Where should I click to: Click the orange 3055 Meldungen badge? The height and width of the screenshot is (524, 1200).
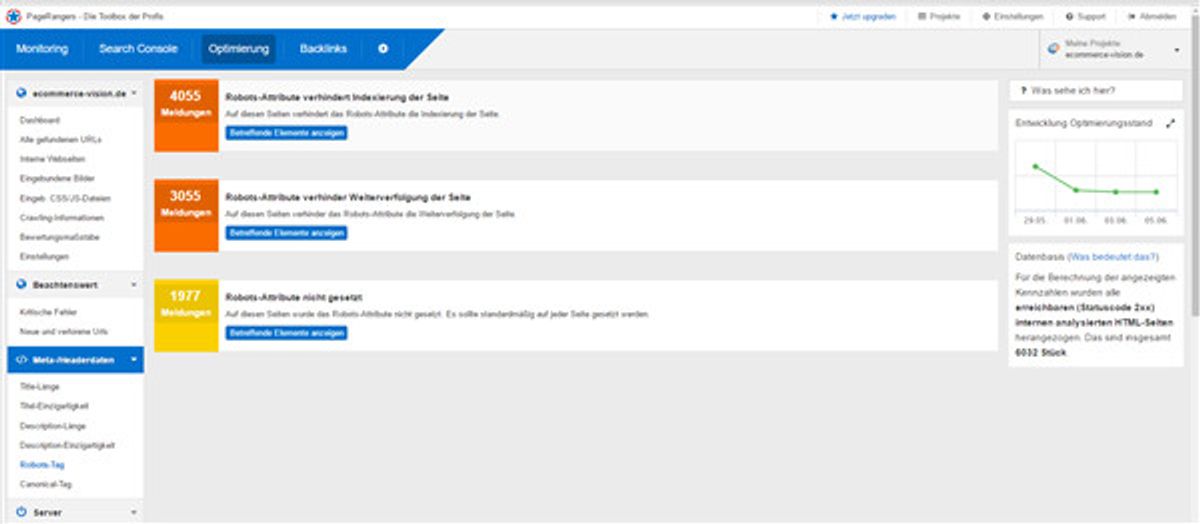click(186, 216)
